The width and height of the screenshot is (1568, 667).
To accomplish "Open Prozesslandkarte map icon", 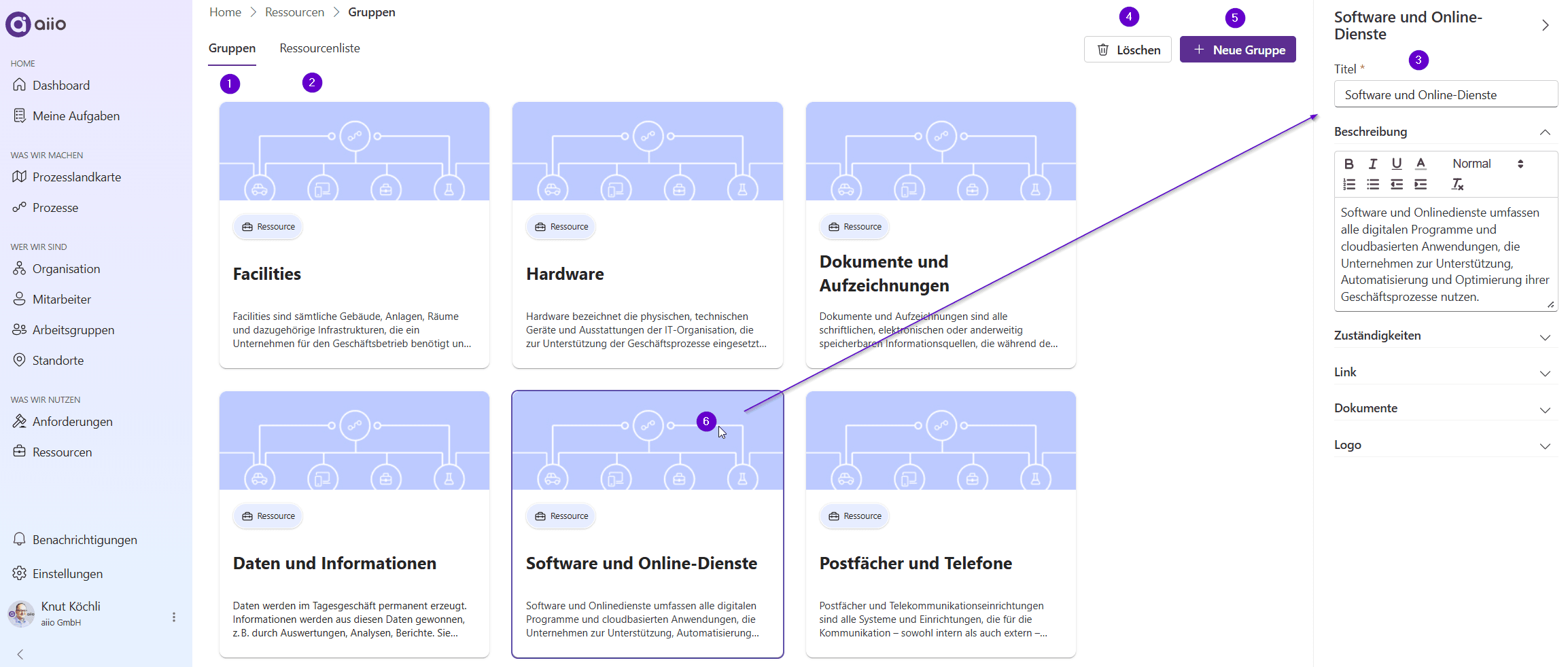I will [x=20, y=177].
